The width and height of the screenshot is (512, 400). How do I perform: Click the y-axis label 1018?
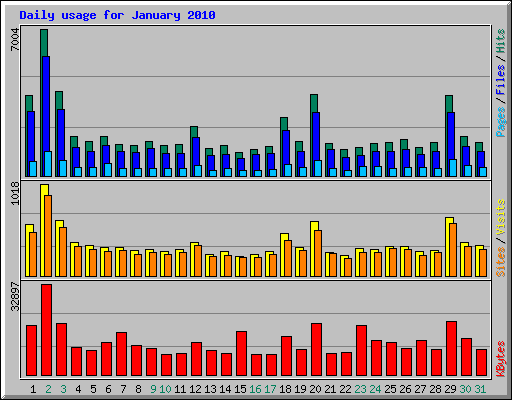[x=15, y=193]
